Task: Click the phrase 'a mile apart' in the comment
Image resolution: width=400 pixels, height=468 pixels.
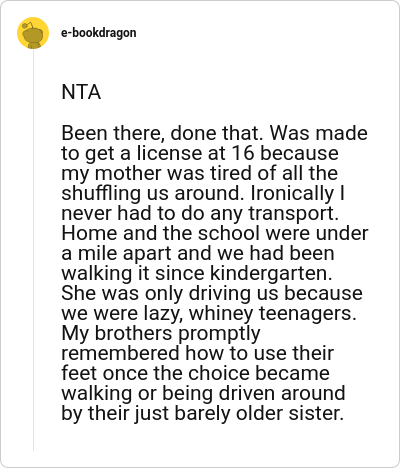Action: 116,253
